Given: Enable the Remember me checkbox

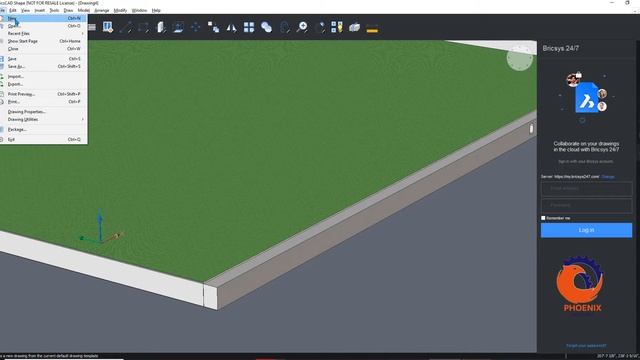Looking at the screenshot, I should pos(543,218).
